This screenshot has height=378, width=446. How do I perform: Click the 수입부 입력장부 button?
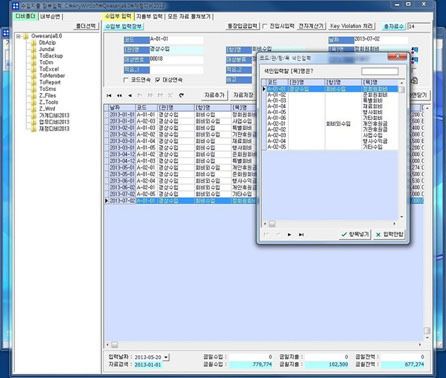tap(123, 26)
